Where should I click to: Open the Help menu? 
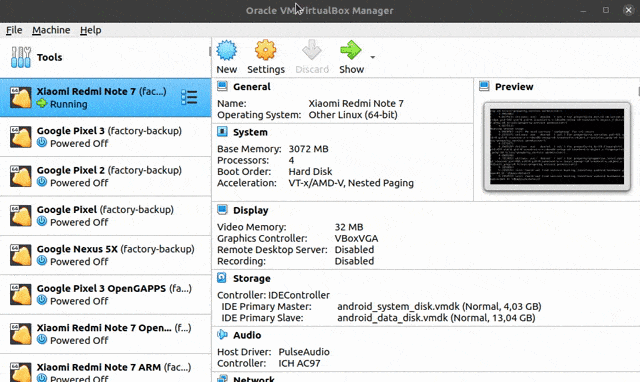[91, 30]
